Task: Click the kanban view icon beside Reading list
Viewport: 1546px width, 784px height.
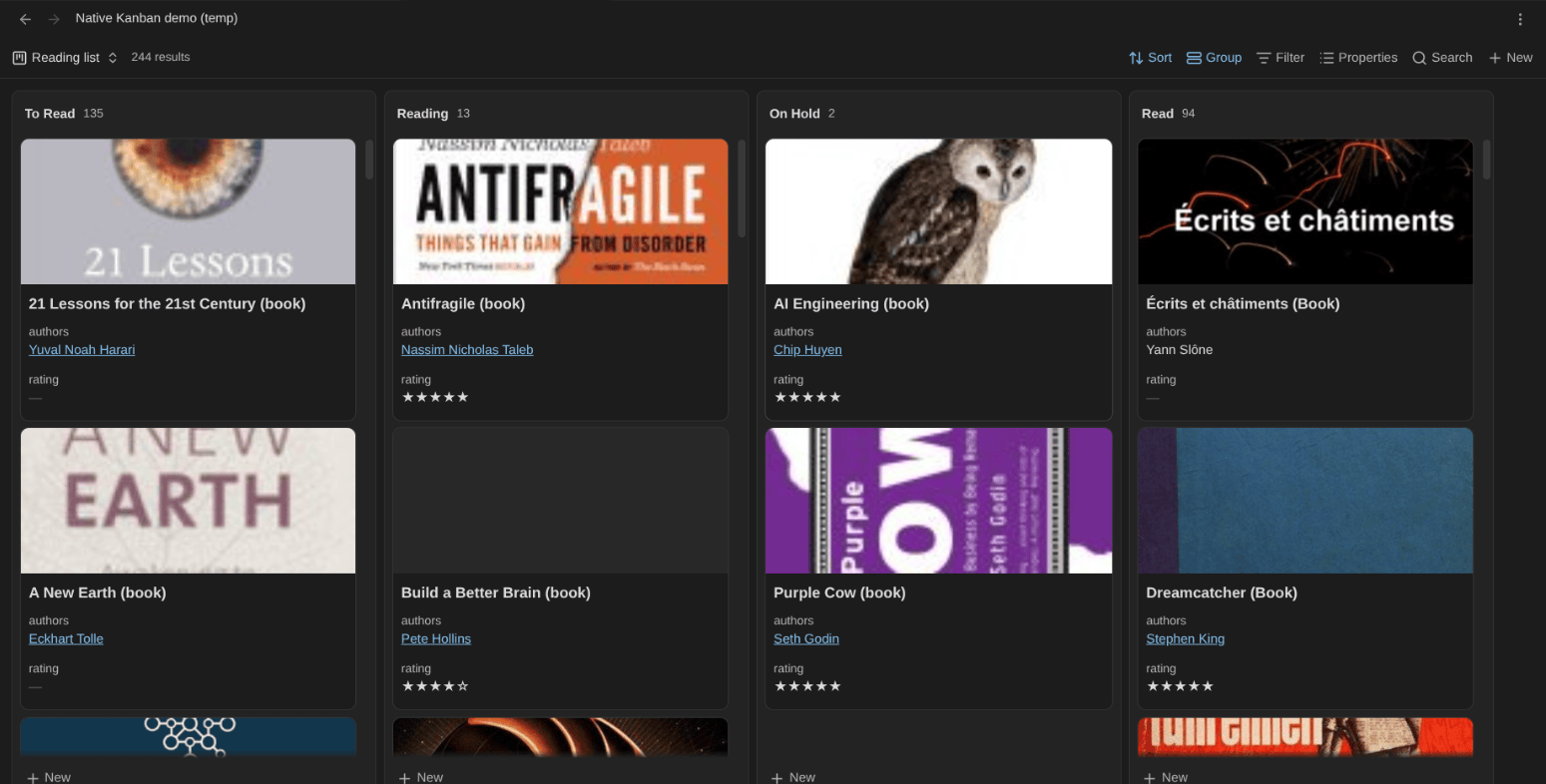Action: point(19,58)
